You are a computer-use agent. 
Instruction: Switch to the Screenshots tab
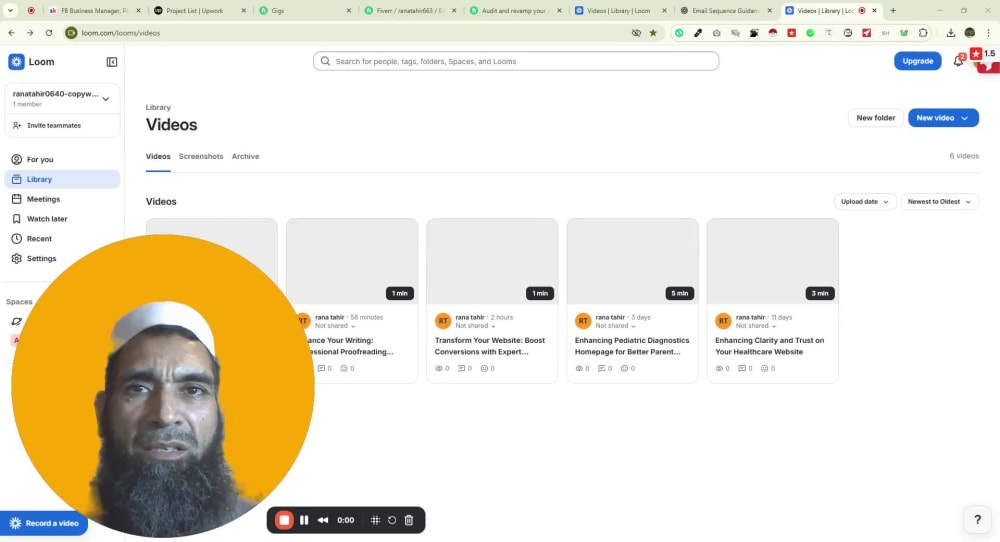[x=201, y=156]
